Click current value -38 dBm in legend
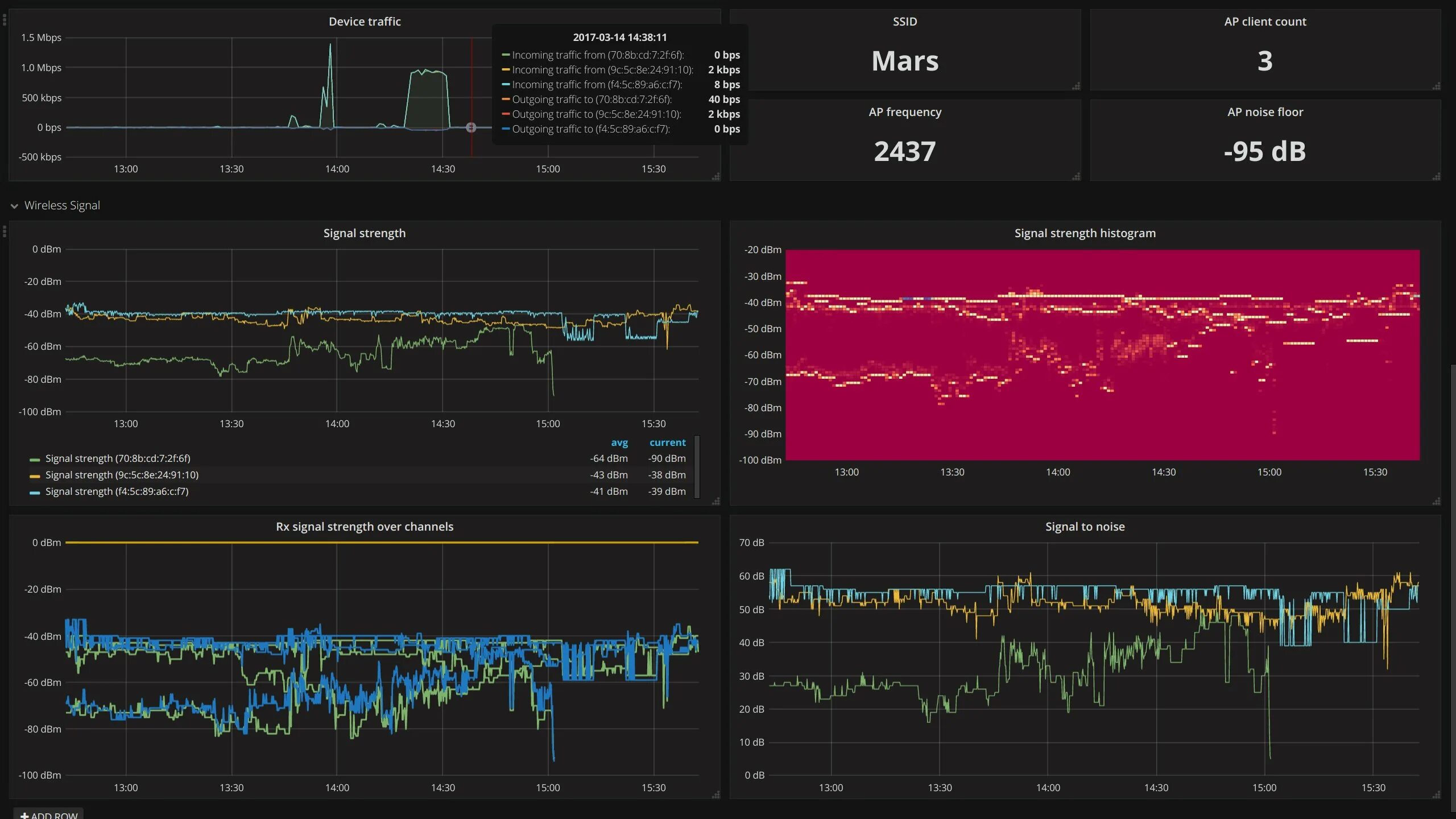The image size is (1456, 819). [667, 475]
